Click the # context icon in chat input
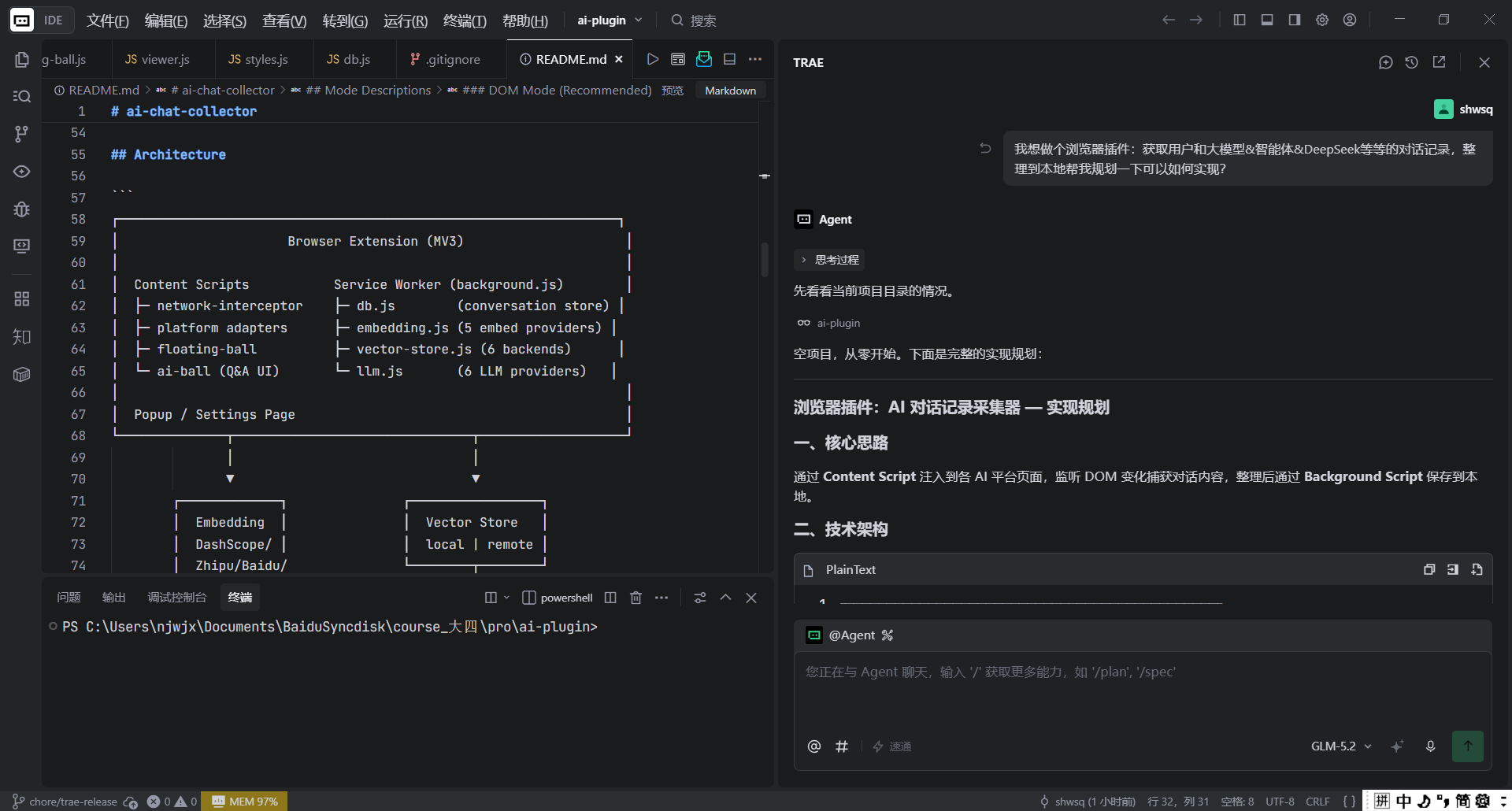 coord(842,746)
